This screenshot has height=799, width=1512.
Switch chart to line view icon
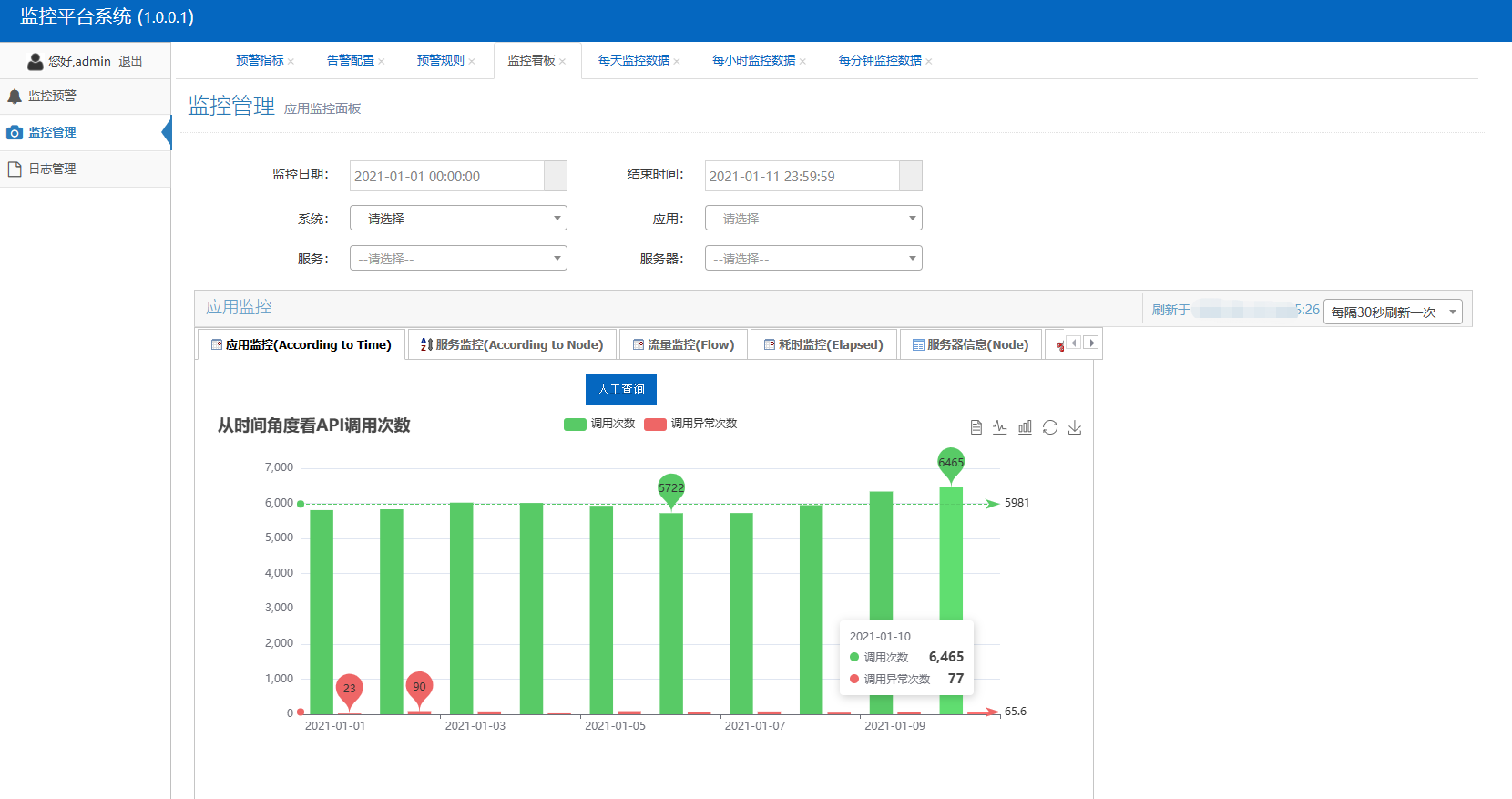[x=1000, y=427]
